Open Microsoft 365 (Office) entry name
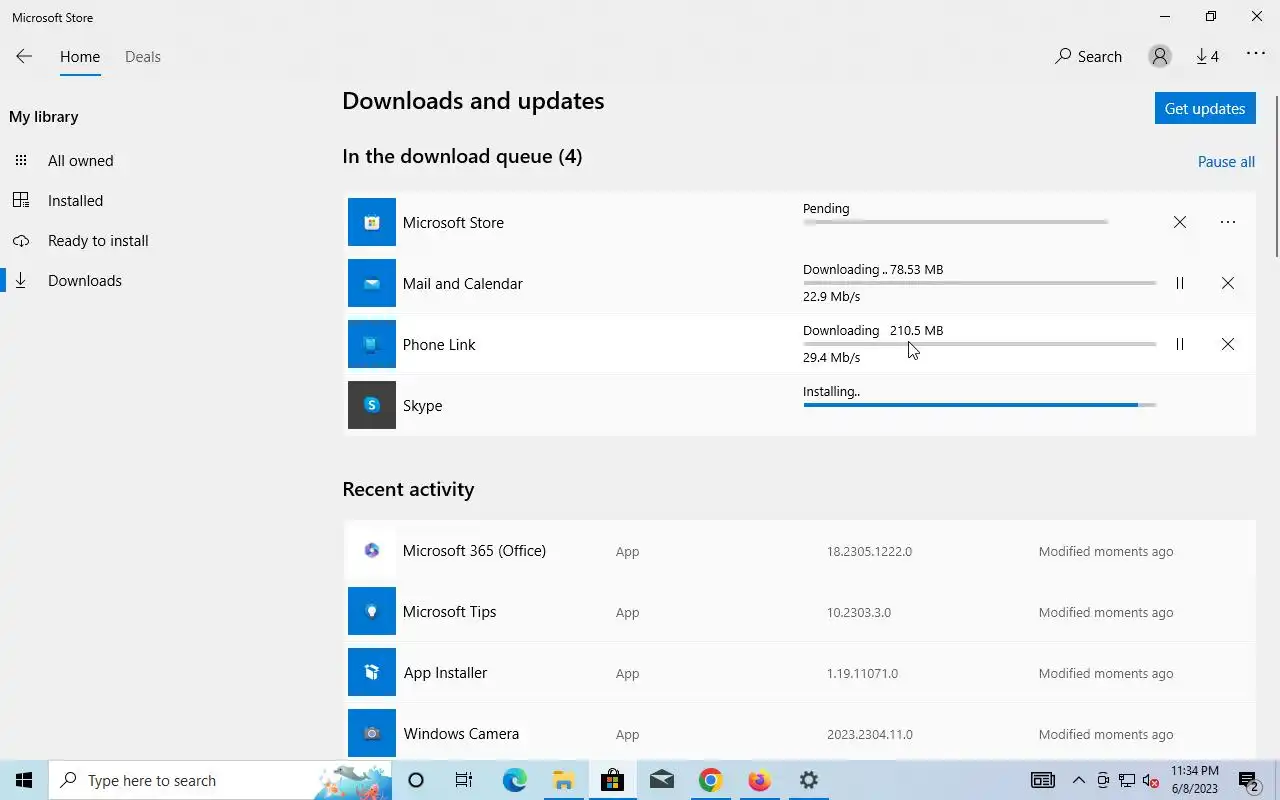This screenshot has height=800, width=1280. coord(474,550)
